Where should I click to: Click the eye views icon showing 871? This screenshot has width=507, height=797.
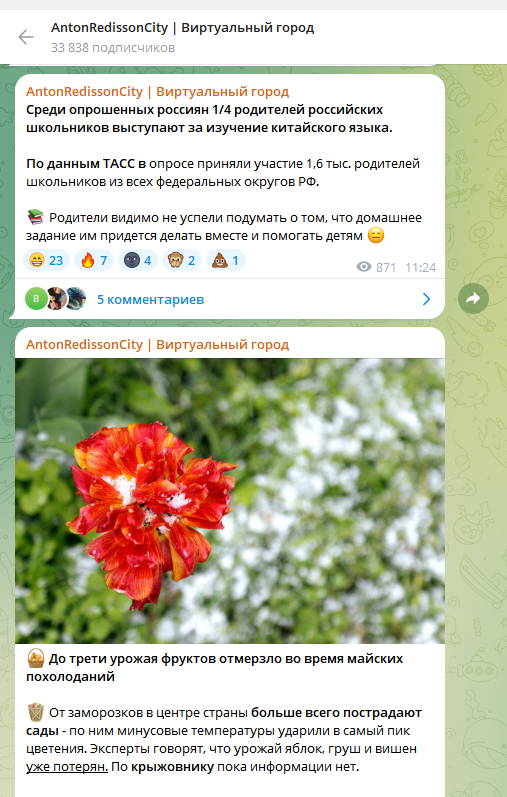pyautogui.click(x=364, y=267)
